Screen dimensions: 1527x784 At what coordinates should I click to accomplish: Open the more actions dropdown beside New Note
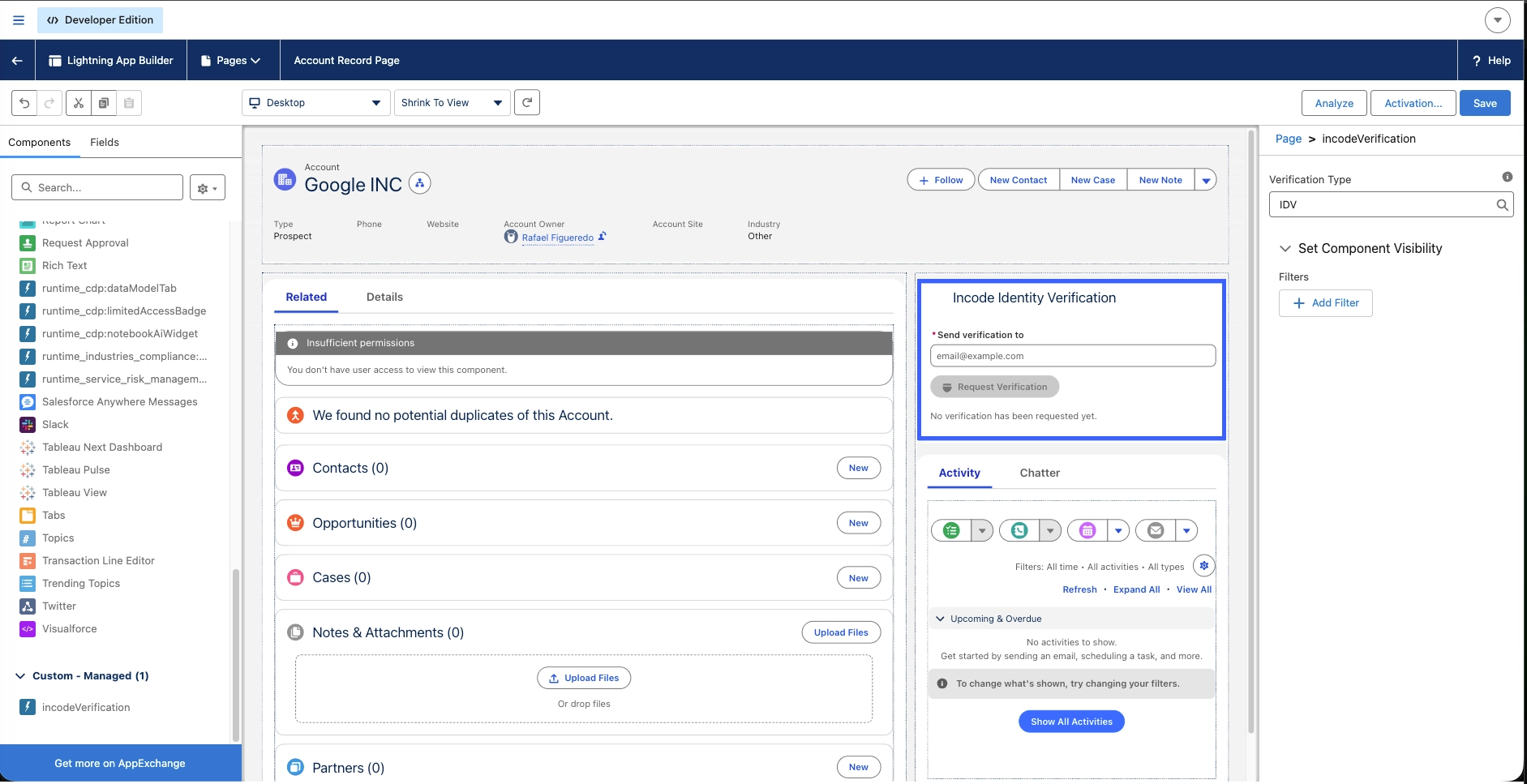[x=1206, y=180]
